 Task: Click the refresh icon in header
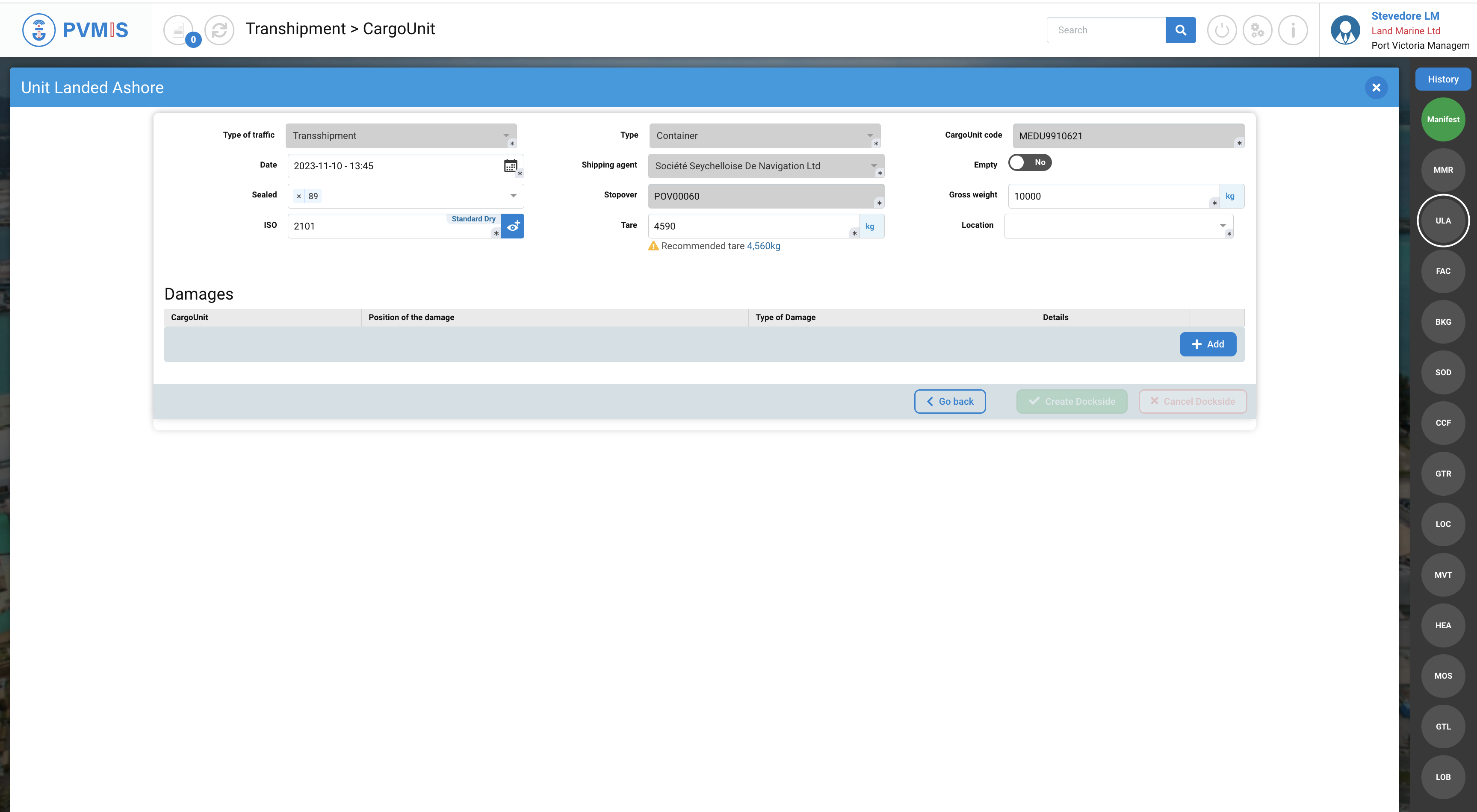click(219, 30)
